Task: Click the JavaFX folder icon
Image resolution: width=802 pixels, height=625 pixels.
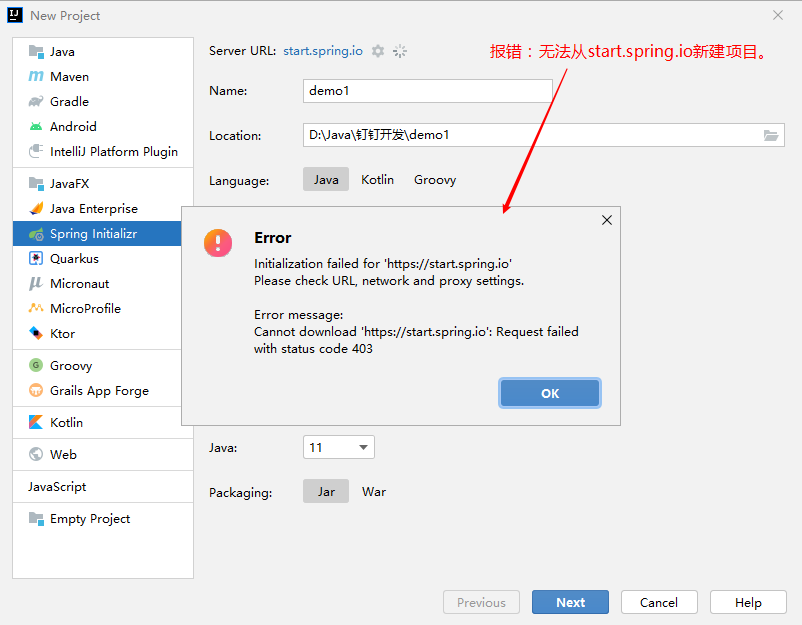Action: [36, 183]
